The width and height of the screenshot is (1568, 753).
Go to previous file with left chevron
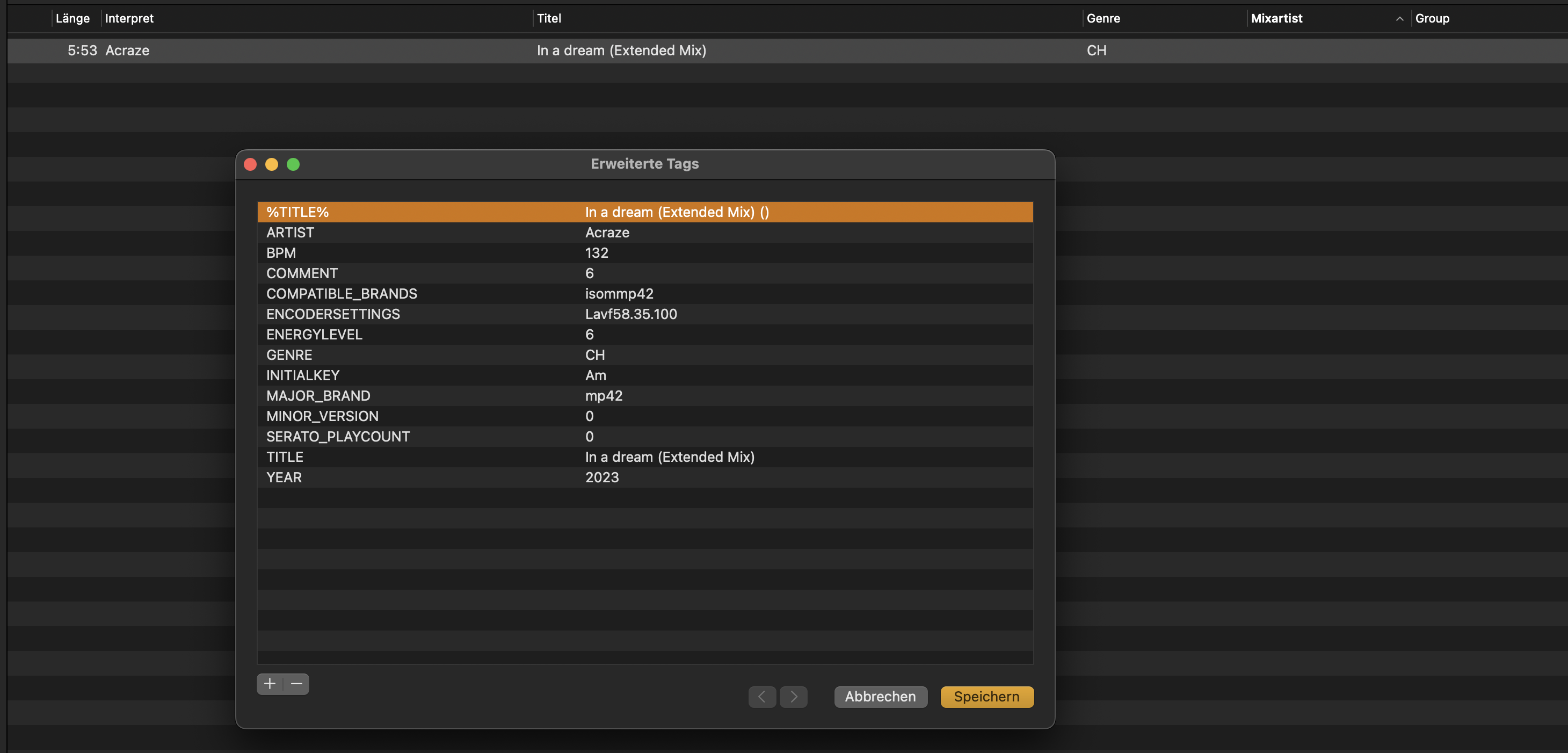pos(761,697)
